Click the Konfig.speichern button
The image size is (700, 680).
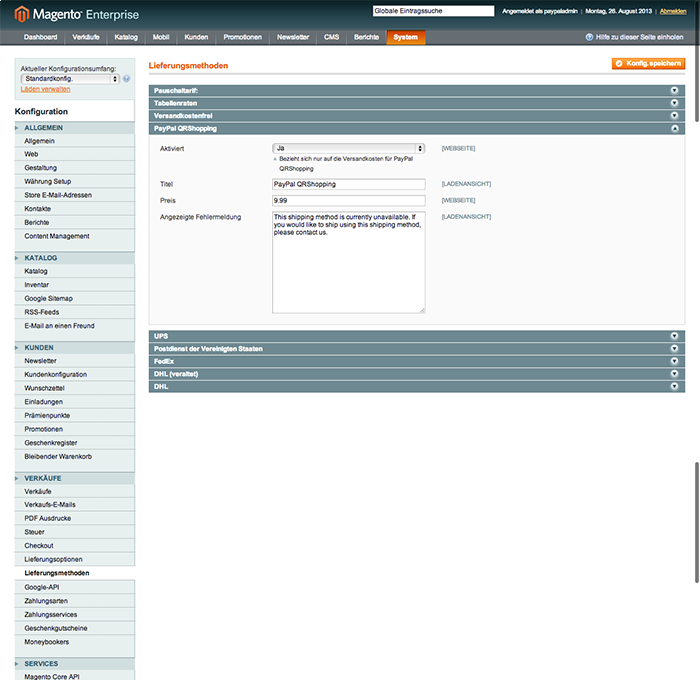648,63
